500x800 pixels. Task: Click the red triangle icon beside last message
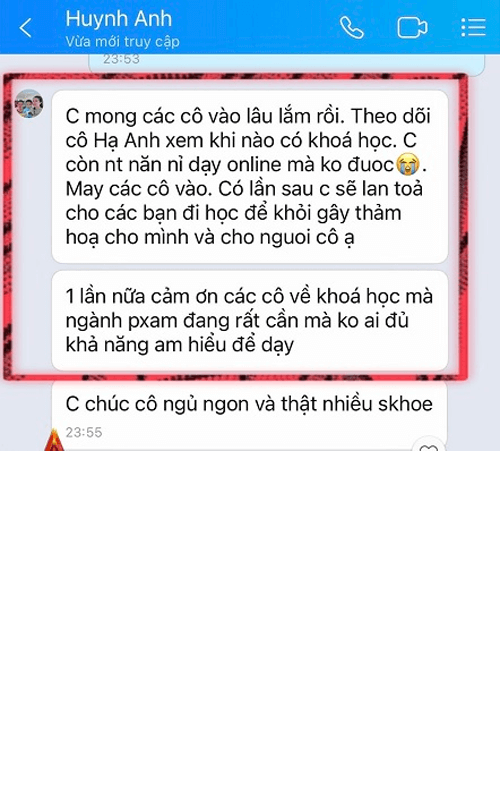(54, 440)
